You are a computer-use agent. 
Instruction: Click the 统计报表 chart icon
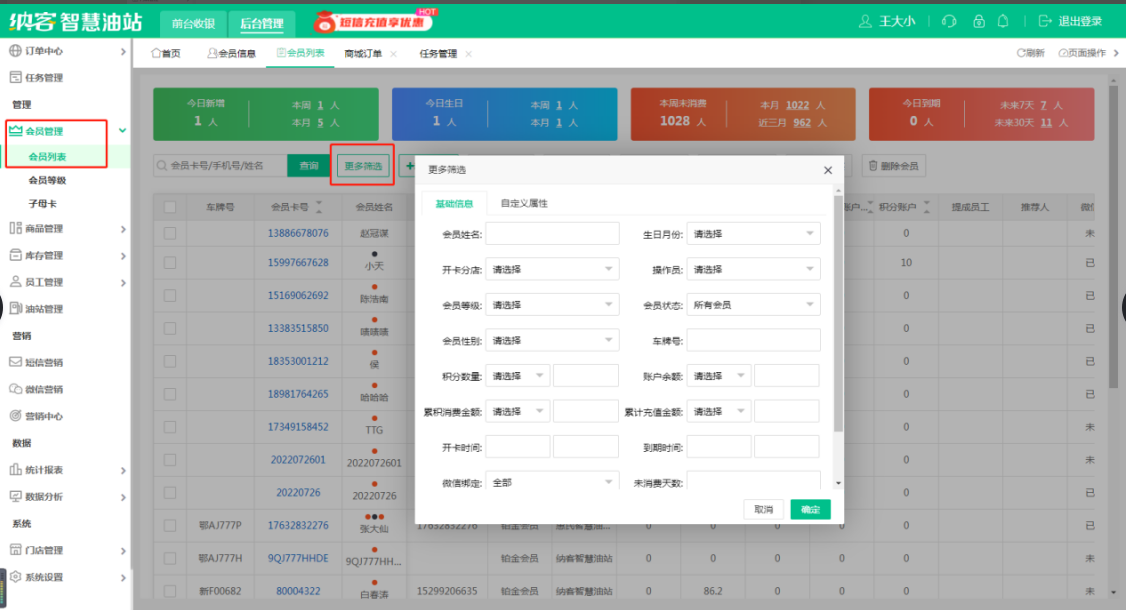[x=15, y=469]
